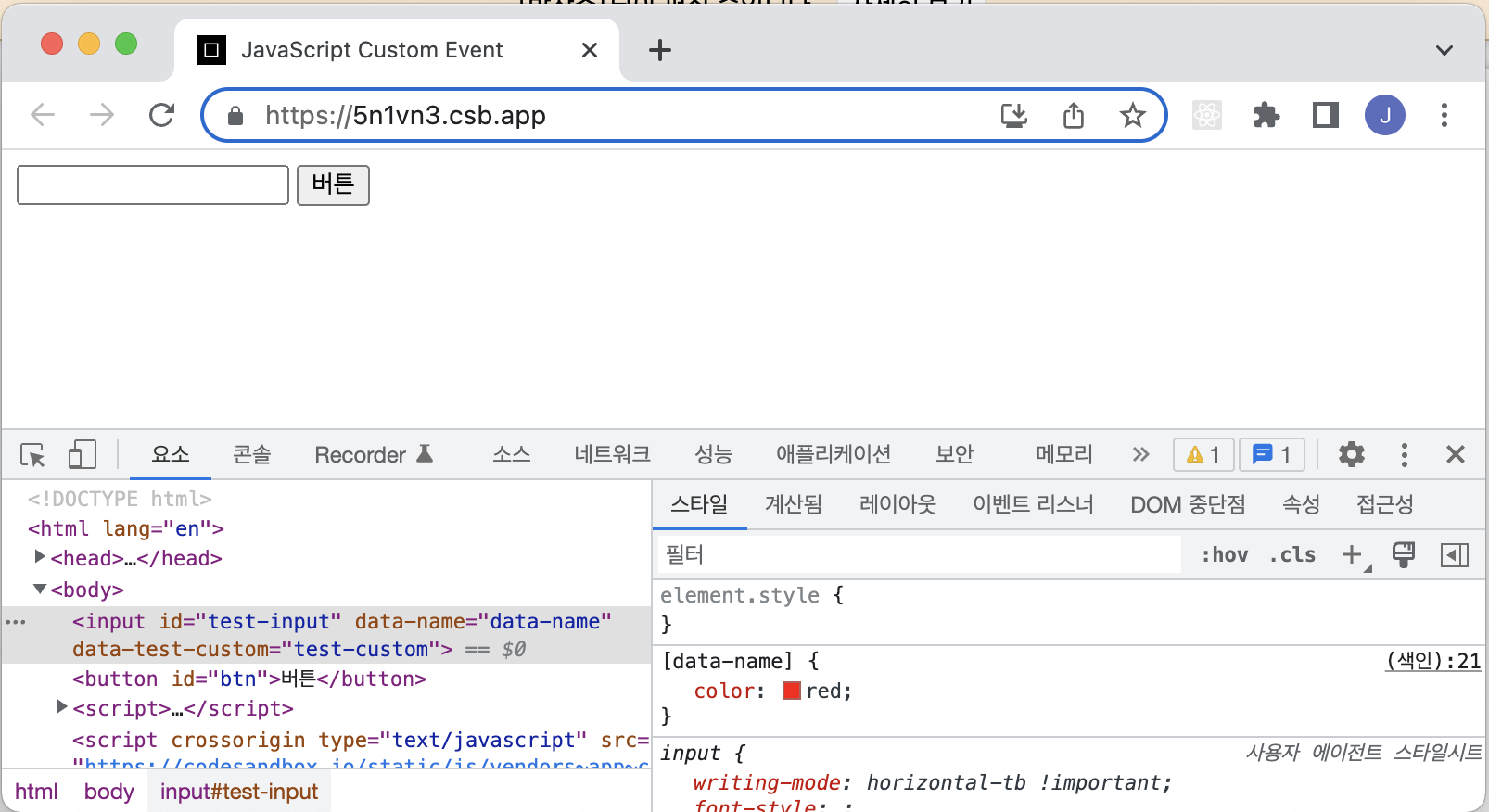Image resolution: width=1489 pixels, height=812 pixels.
Task: Open the red color swatch picker
Action: pos(792,691)
